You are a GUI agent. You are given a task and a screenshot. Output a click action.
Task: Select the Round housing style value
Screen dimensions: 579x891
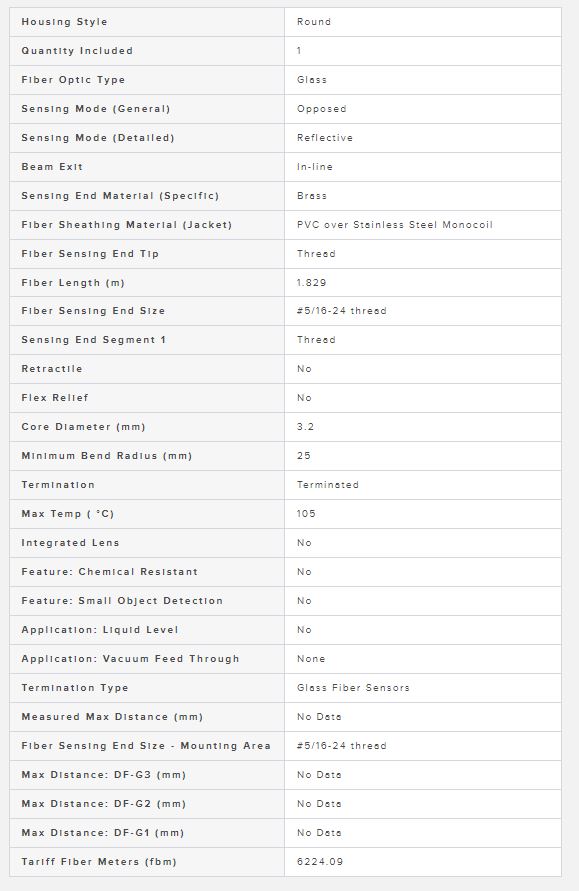point(314,22)
